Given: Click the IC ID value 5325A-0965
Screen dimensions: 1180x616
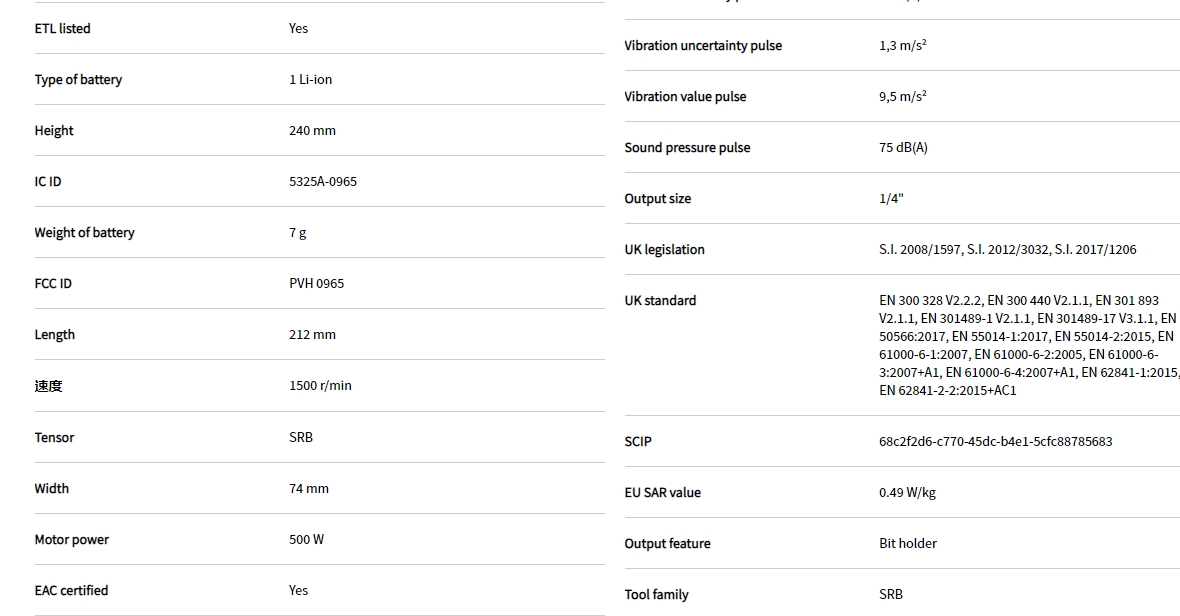Looking at the screenshot, I should (x=322, y=181).
